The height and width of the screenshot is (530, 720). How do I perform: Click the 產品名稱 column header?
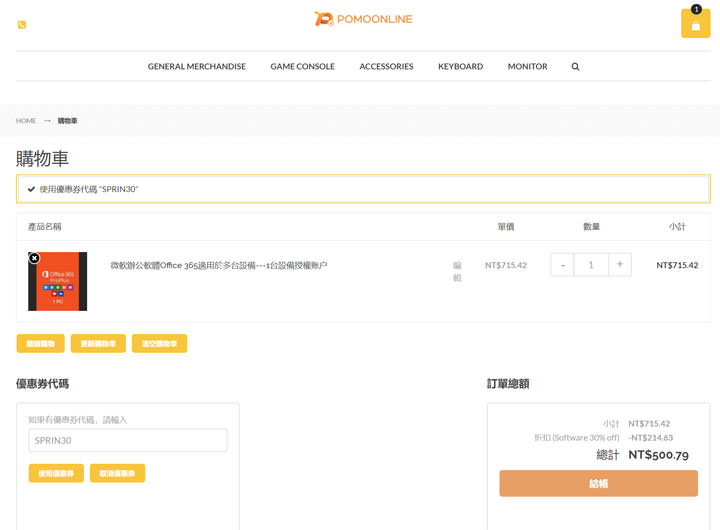(45, 227)
